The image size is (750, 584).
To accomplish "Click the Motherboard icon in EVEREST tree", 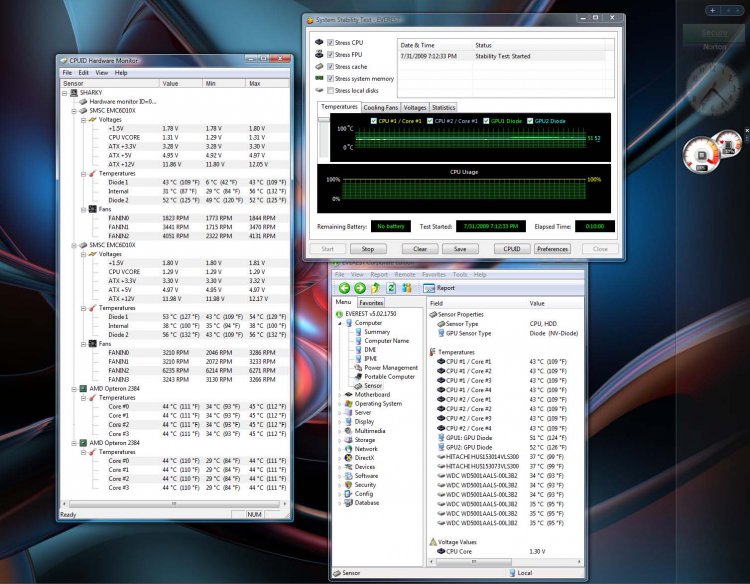I will (x=349, y=395).
